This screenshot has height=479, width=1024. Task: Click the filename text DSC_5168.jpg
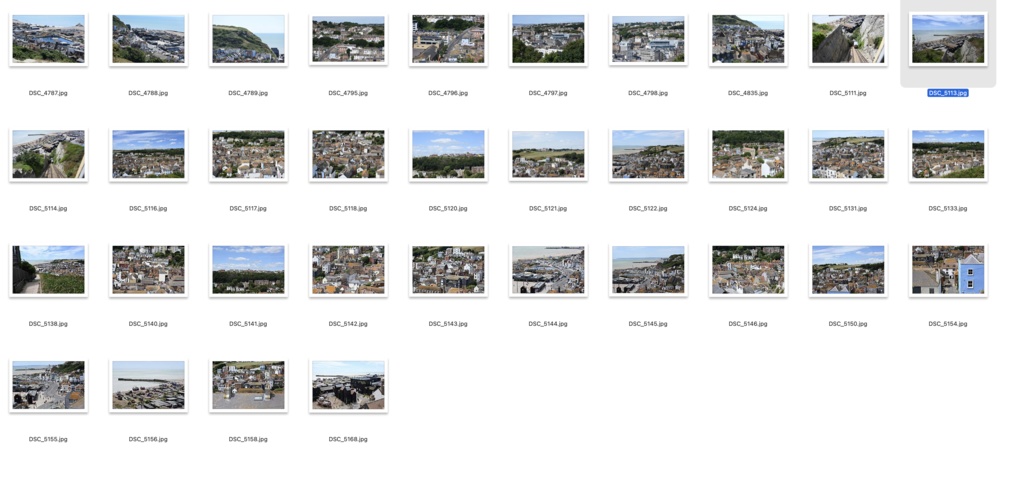348,439
